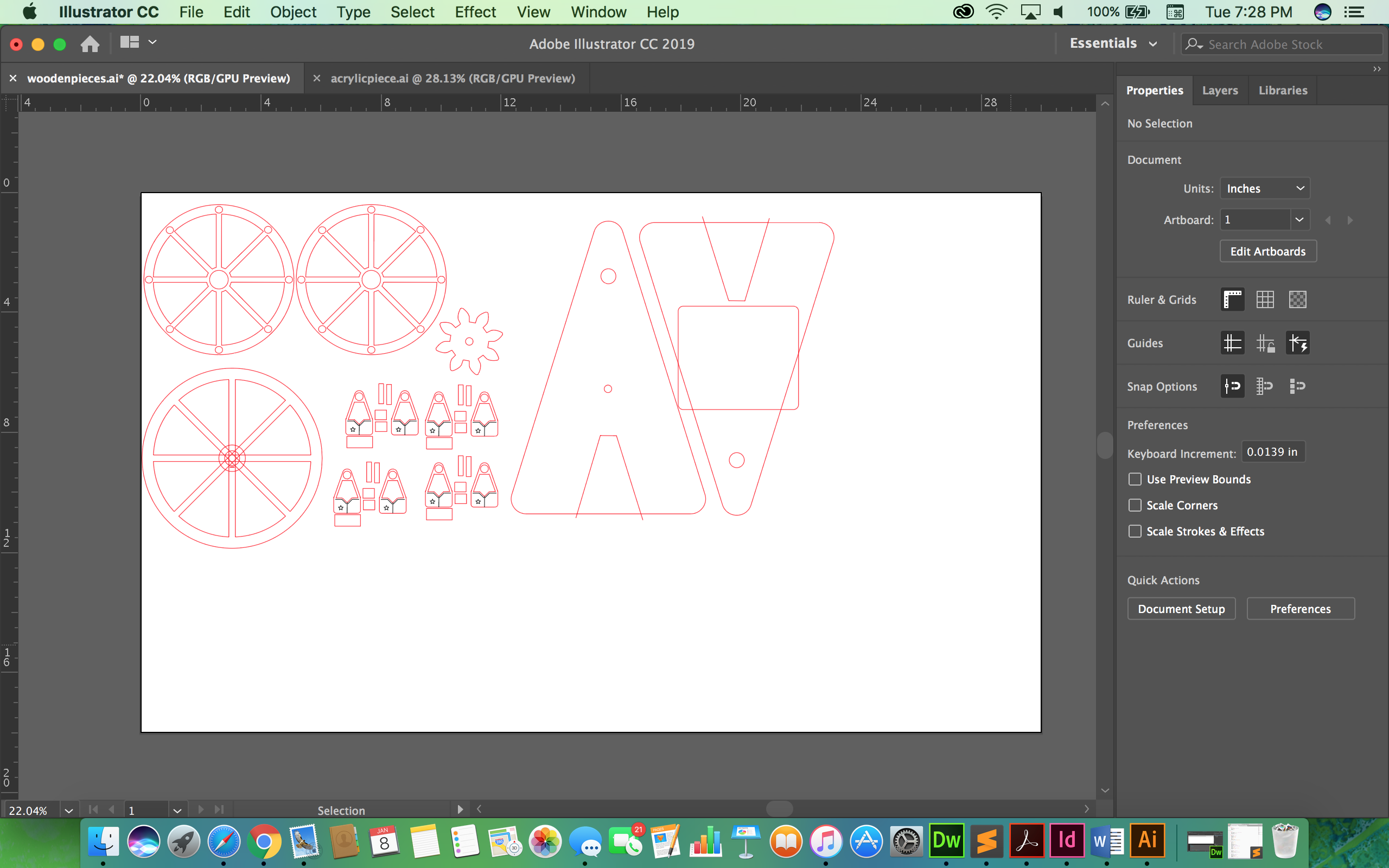The height and width of the screenshot is (868, 1389).
Task: Open the Creative Cloud menu bar icon
Action: [963, 11]
